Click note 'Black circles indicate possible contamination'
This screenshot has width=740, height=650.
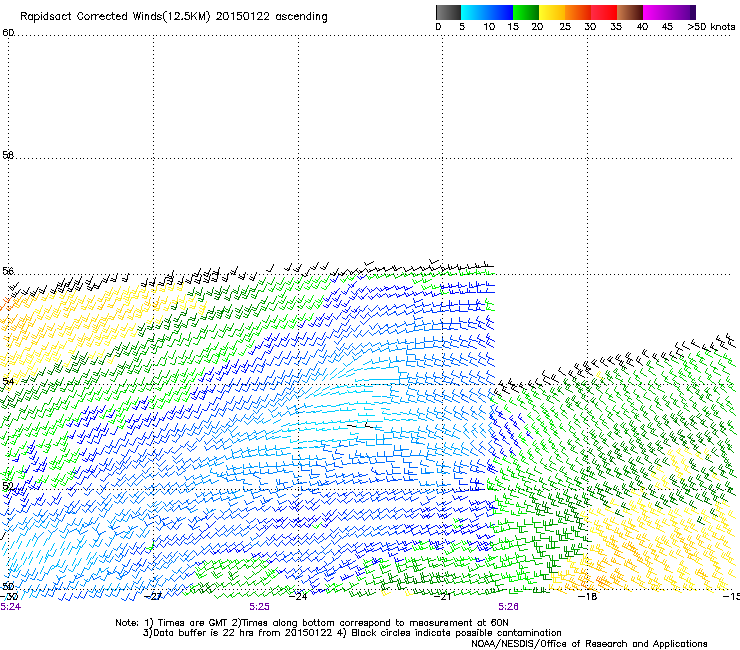click(x=456, y=633)
